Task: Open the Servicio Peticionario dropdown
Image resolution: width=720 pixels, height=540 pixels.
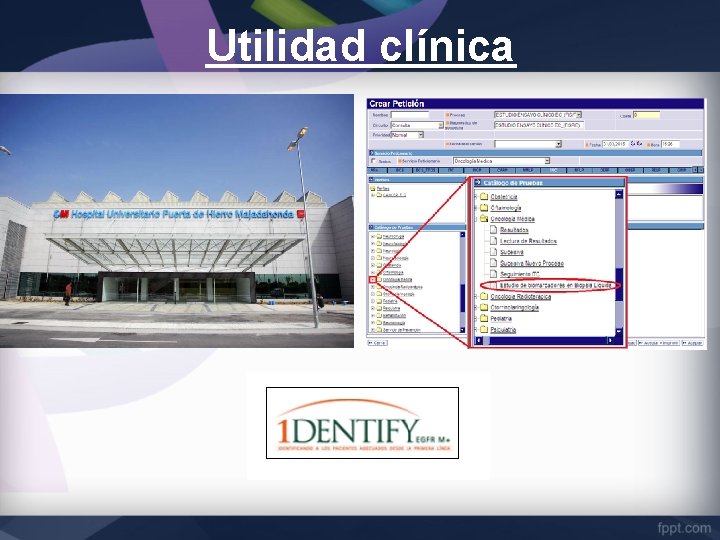Action: [x=501, y=161]
